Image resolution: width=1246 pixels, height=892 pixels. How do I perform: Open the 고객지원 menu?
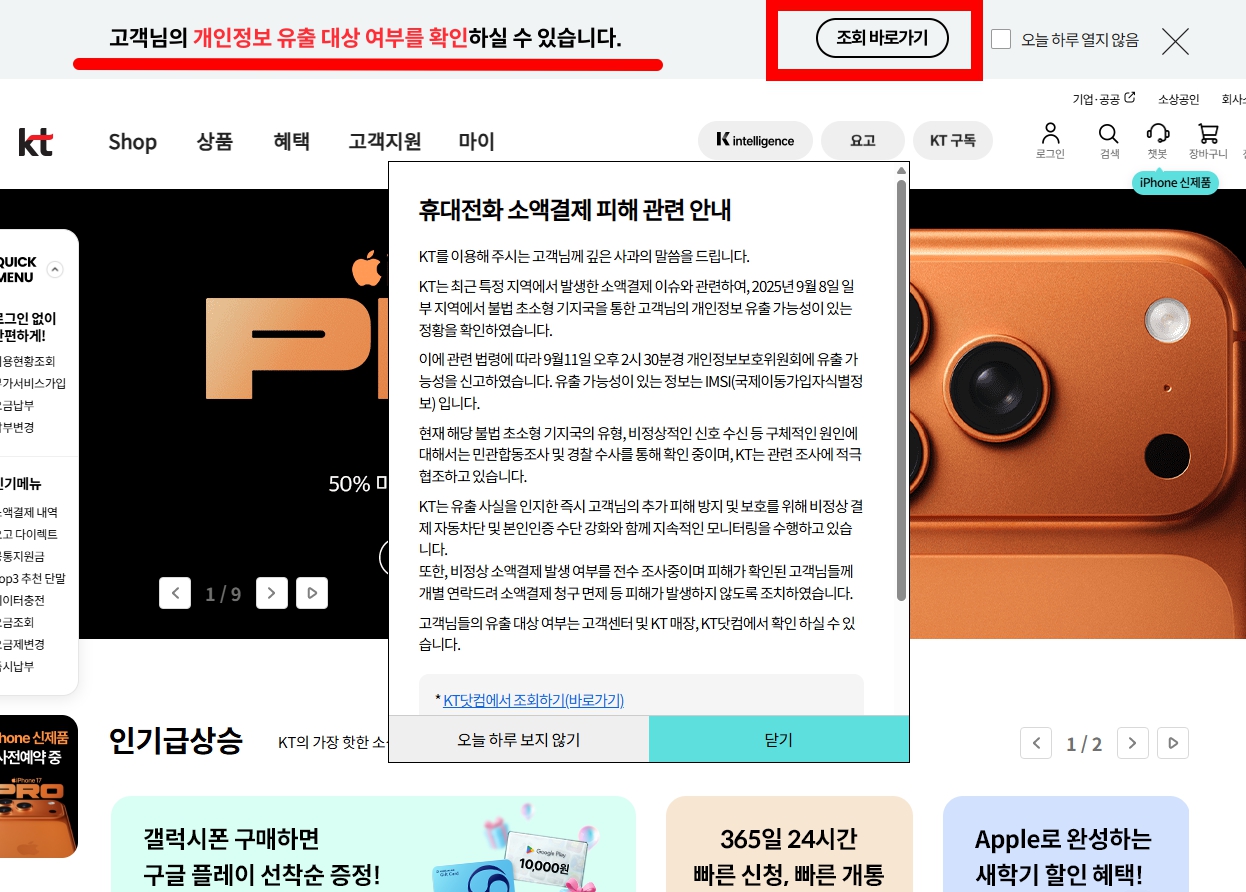(x=385, y=142)
